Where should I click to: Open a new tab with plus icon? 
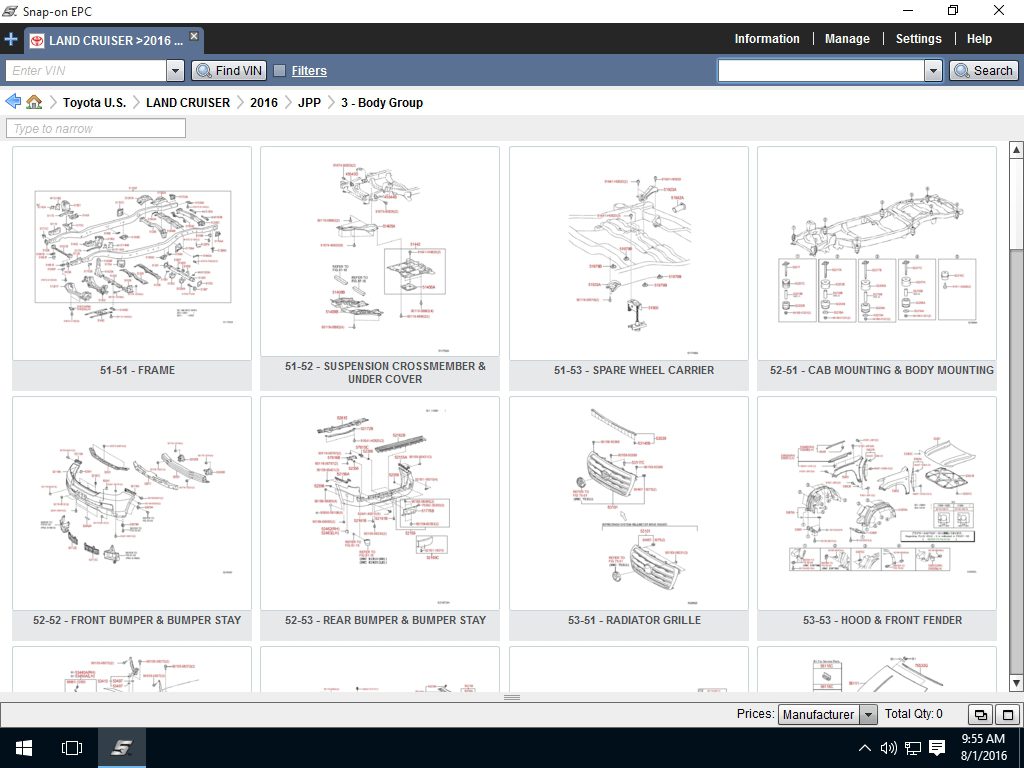10,39
